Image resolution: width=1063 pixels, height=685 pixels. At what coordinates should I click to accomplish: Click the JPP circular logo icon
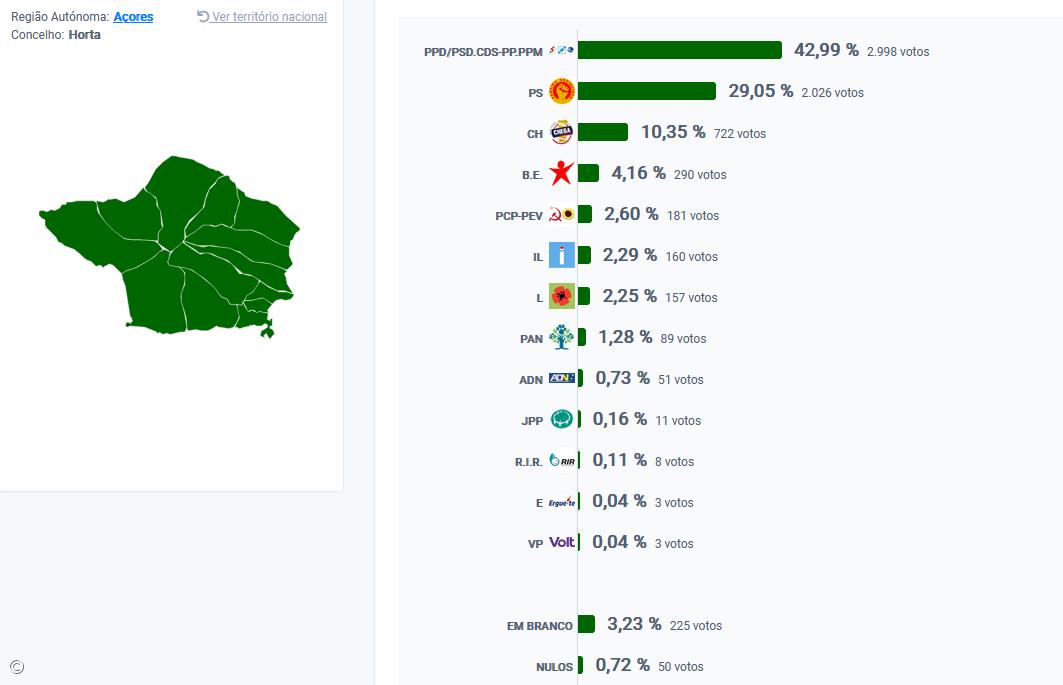pyautogui.click(x=562, y=419)
